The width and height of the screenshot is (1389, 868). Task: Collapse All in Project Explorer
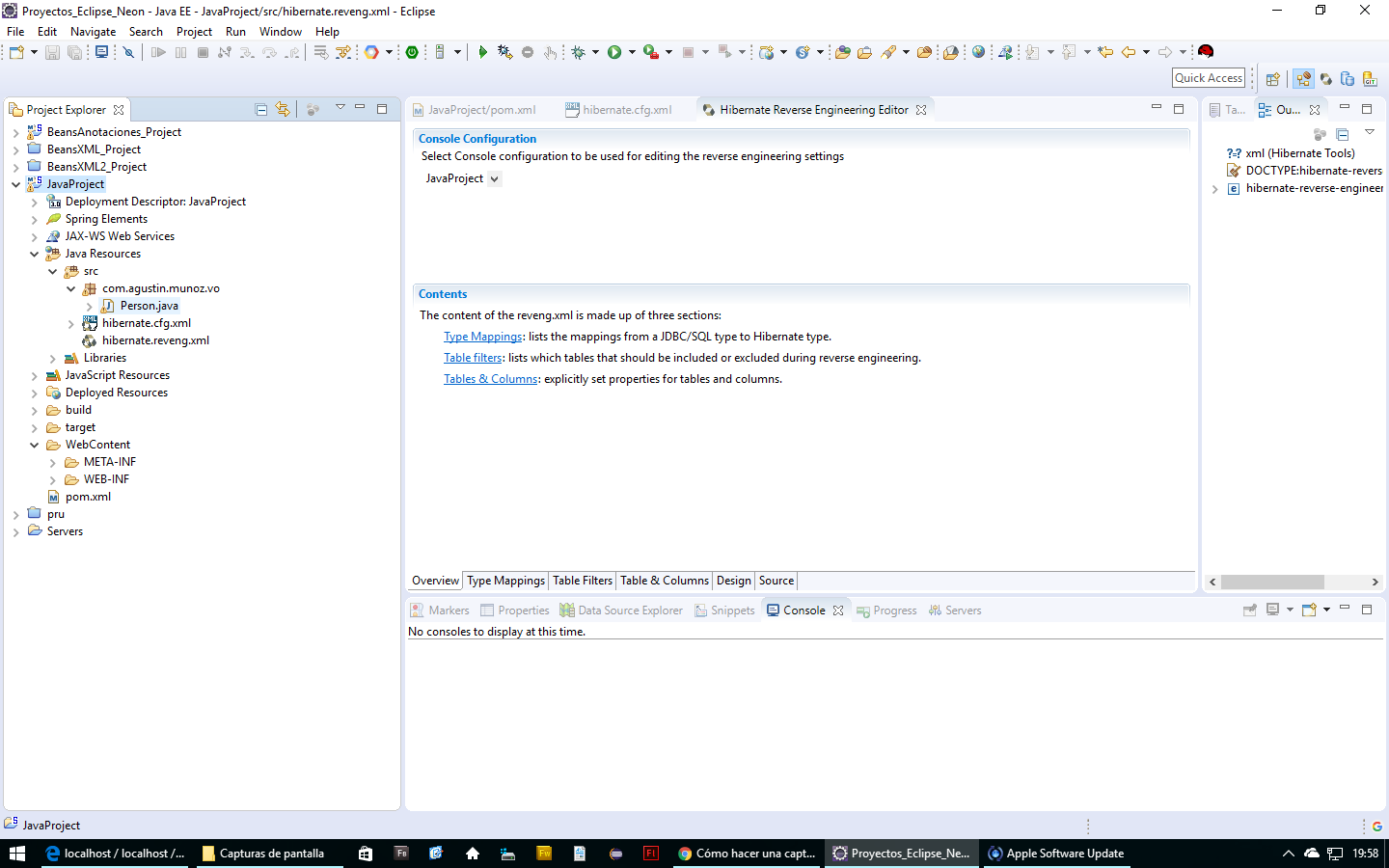pos(261,110)
